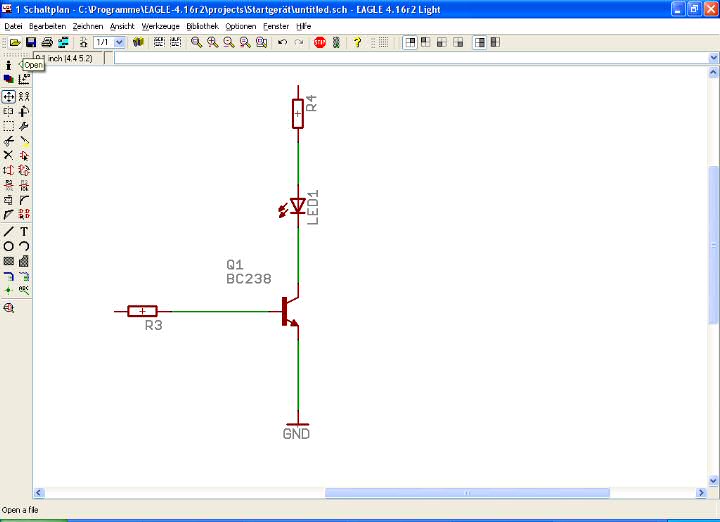Click the Zoom in magnifier icon
This screenshot has width=720, height=522.
click(213, 43)
